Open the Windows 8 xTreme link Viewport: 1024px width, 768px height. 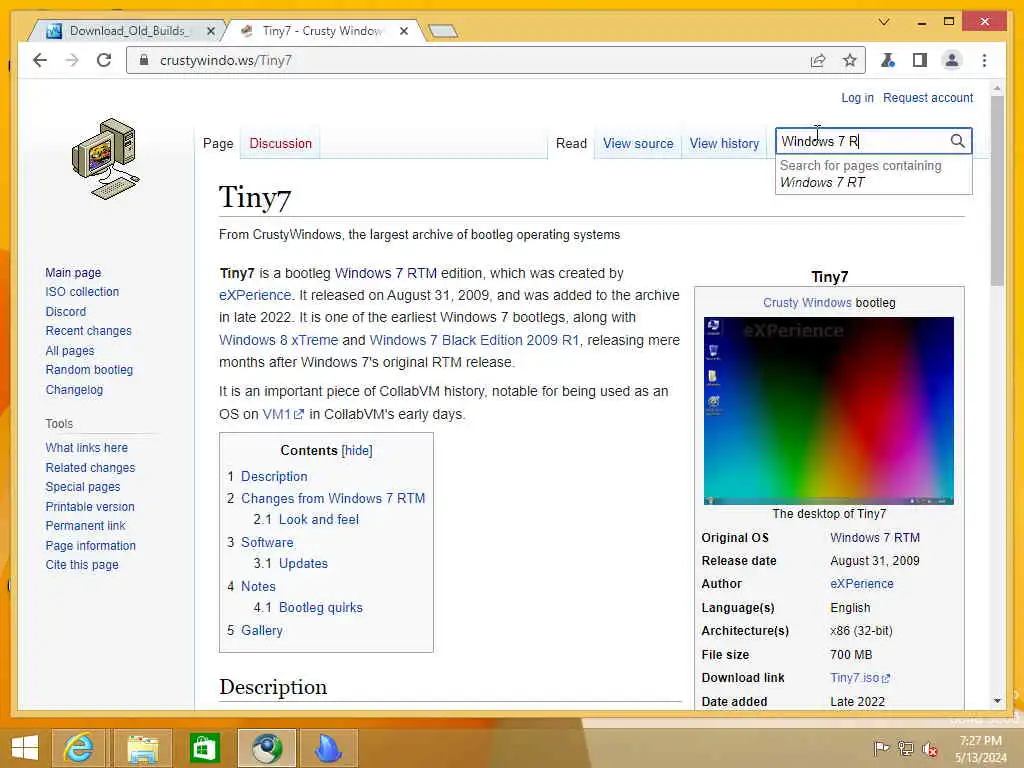point(279,340)
